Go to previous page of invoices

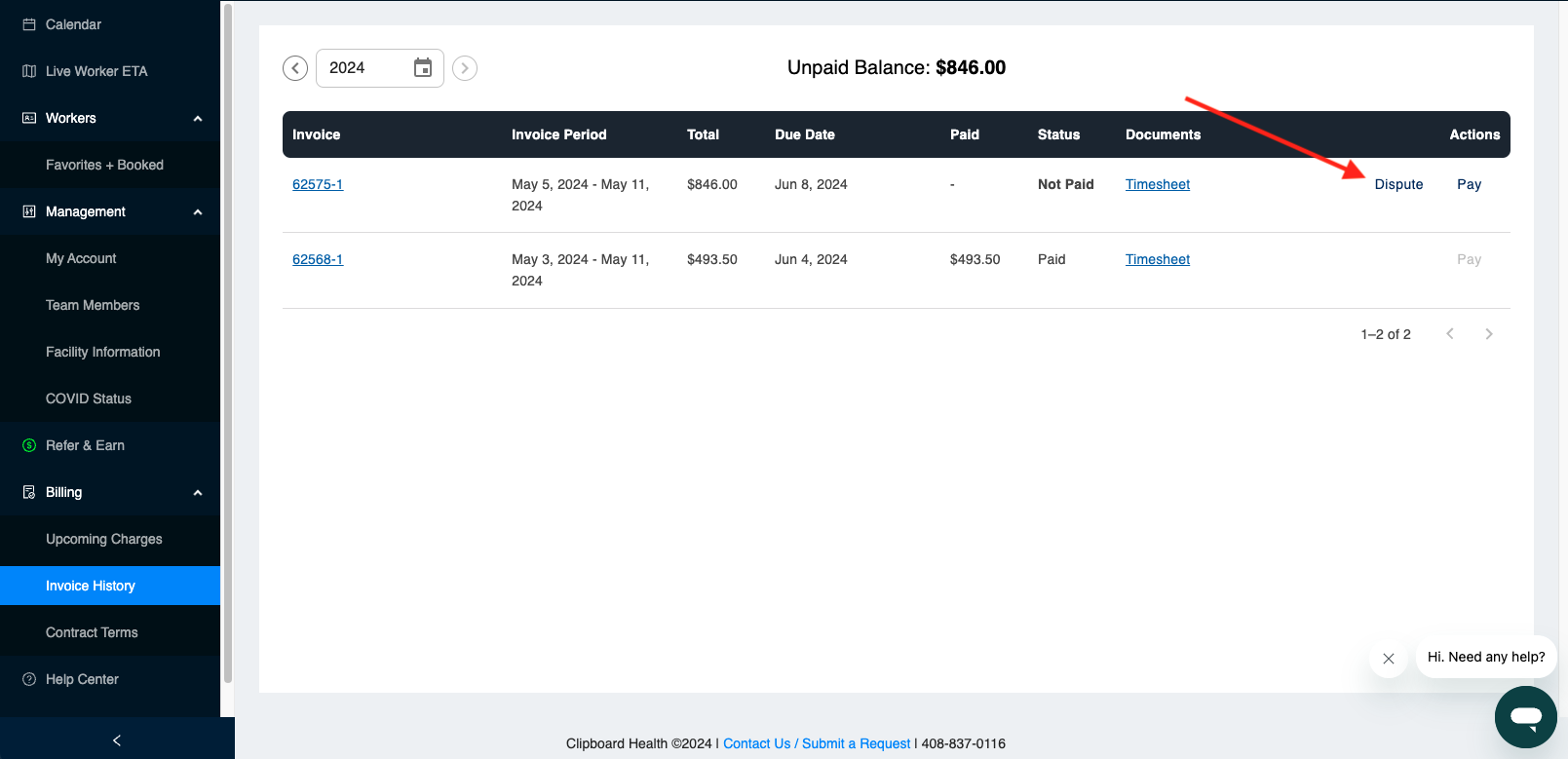[x=1450, y=334]
